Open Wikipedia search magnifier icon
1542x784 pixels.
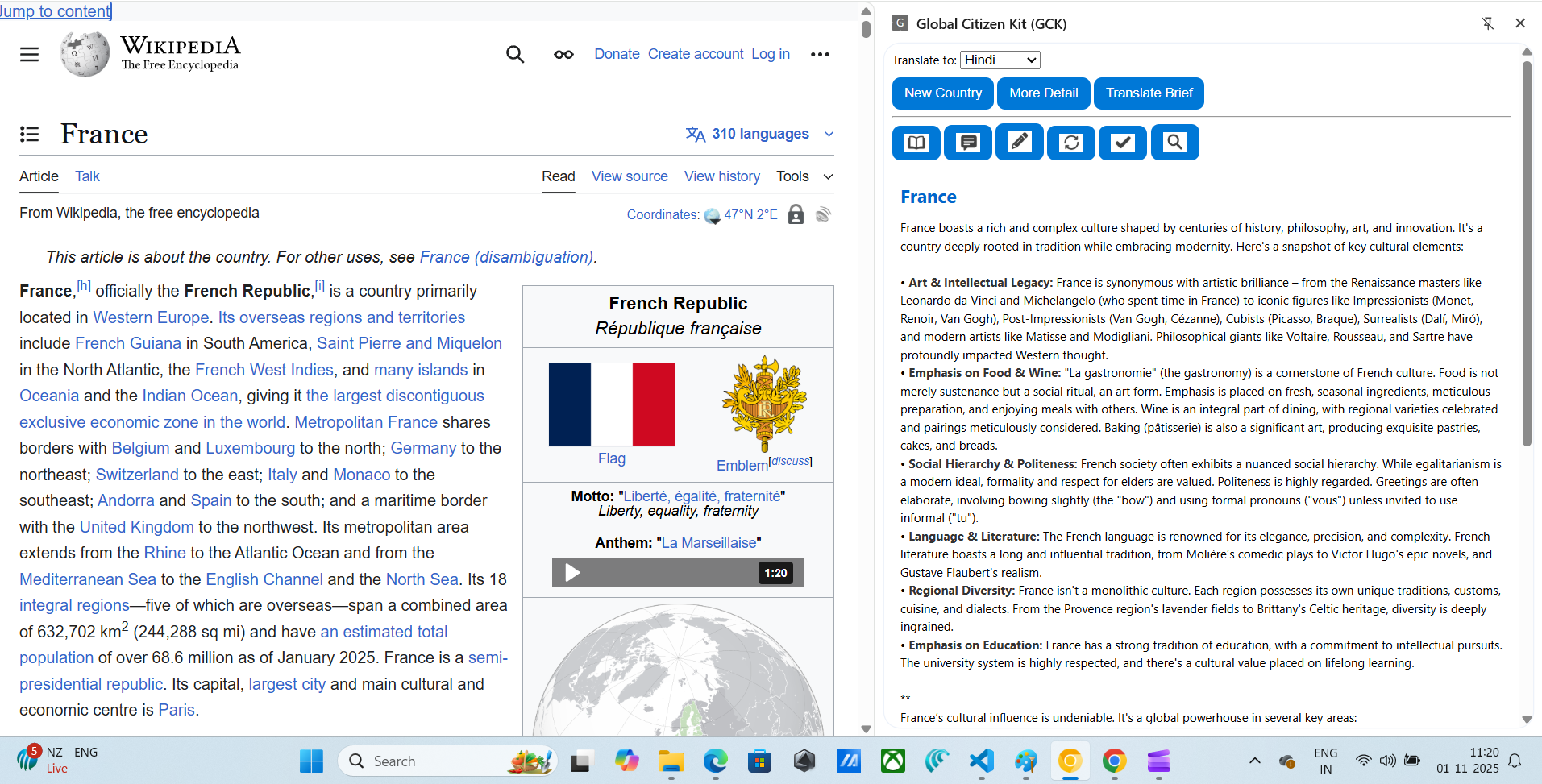click(x=515, y=54)
